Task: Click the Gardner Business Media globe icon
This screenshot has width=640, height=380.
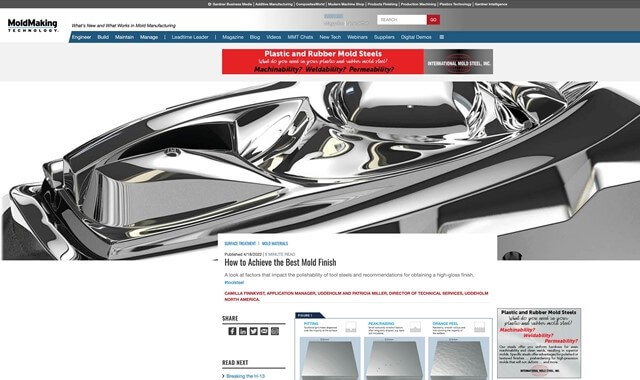Action: coord(209,4)
